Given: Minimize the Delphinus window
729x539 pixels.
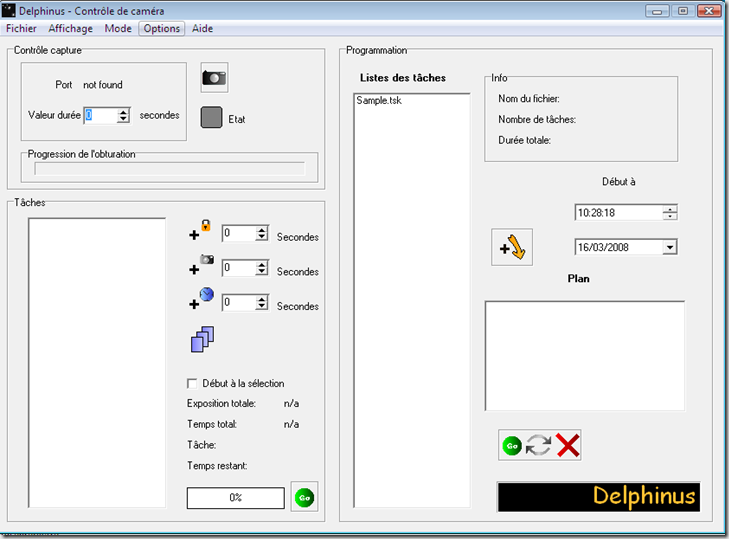Looking at the screenshot, I should 657,11.
